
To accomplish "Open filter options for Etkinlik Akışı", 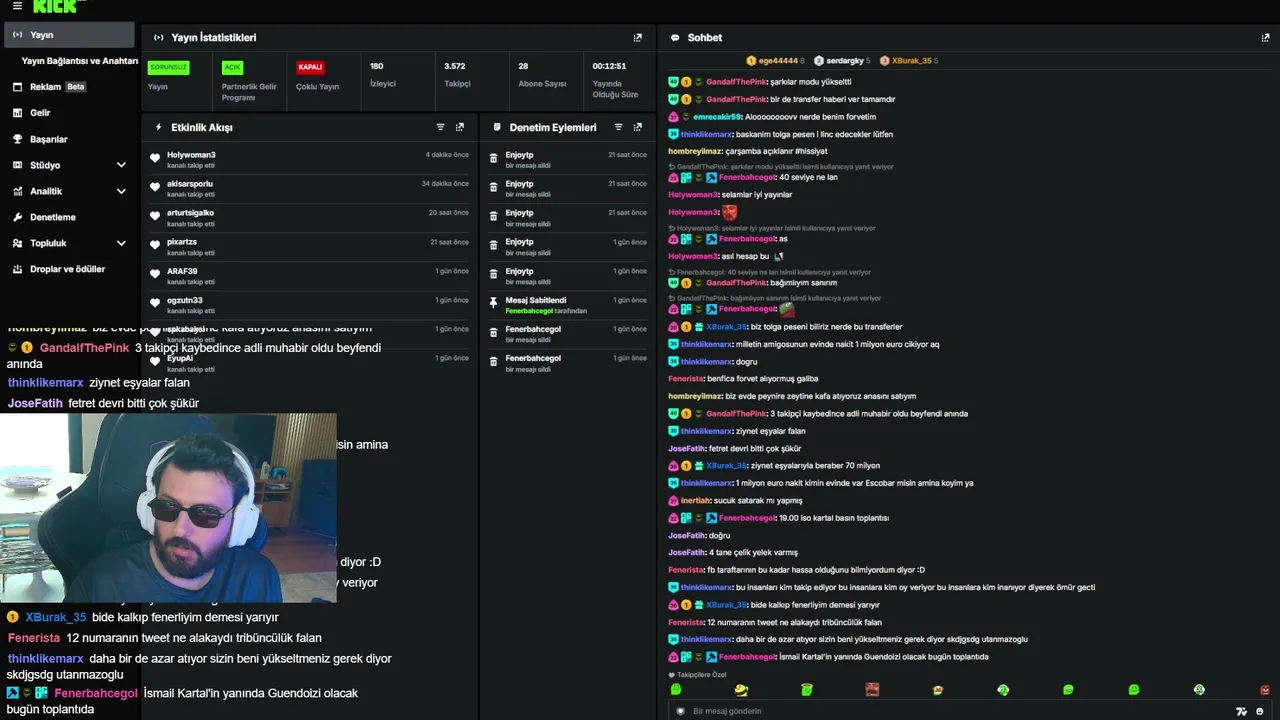I will tap(440, 127).
